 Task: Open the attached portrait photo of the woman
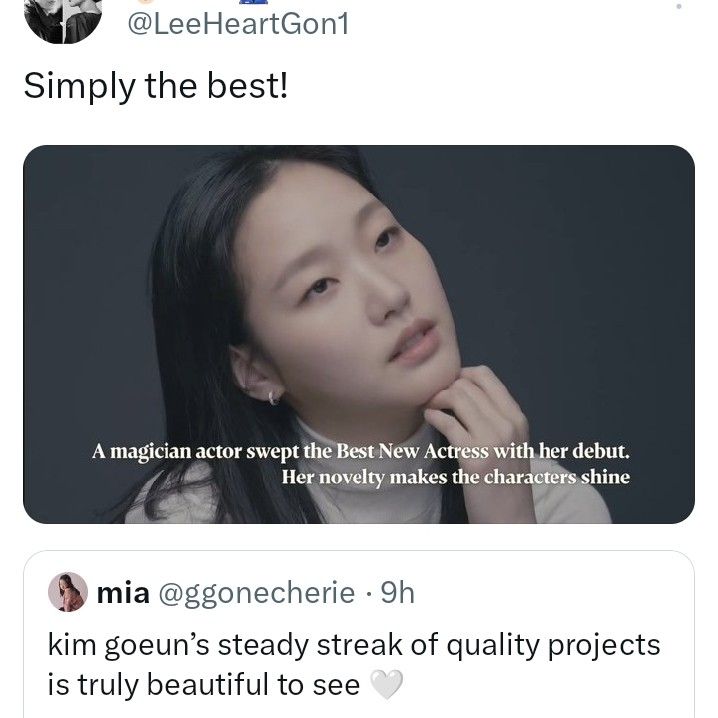point(359,334)
